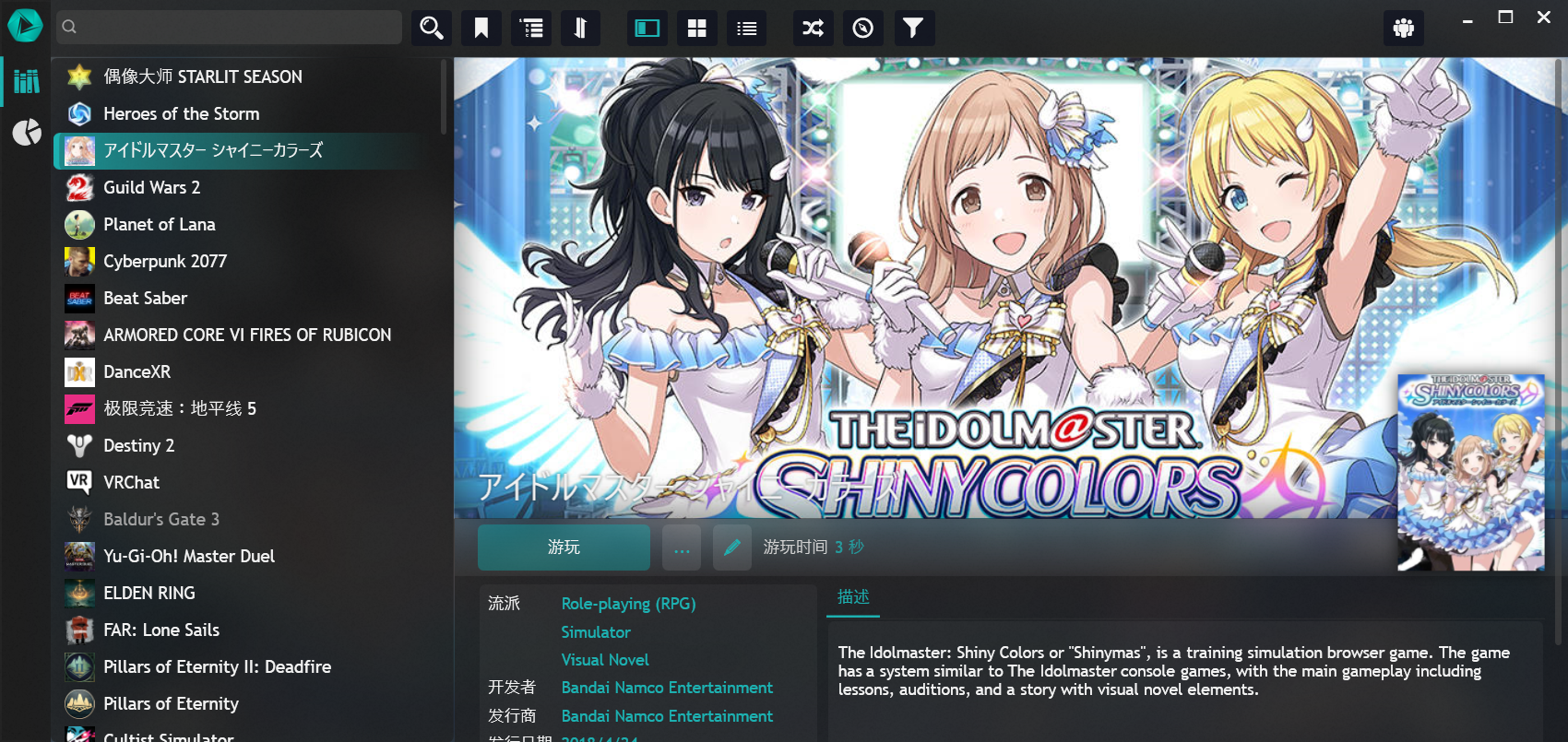Open the library sidebar view
The height and width of the screenshot is (742, 1568).
tap(27, 81)
